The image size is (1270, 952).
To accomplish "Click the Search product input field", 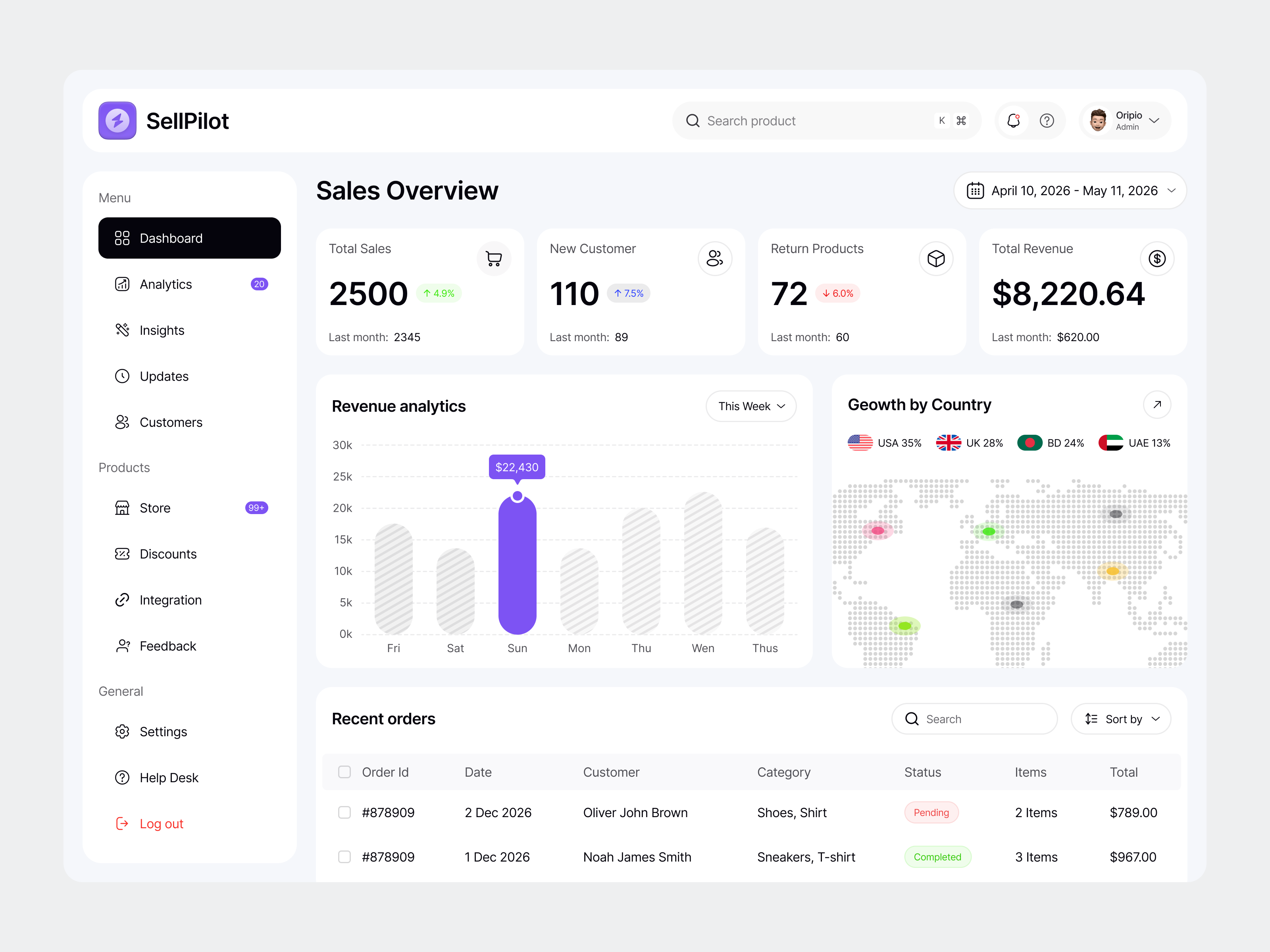I will point(804,121).
